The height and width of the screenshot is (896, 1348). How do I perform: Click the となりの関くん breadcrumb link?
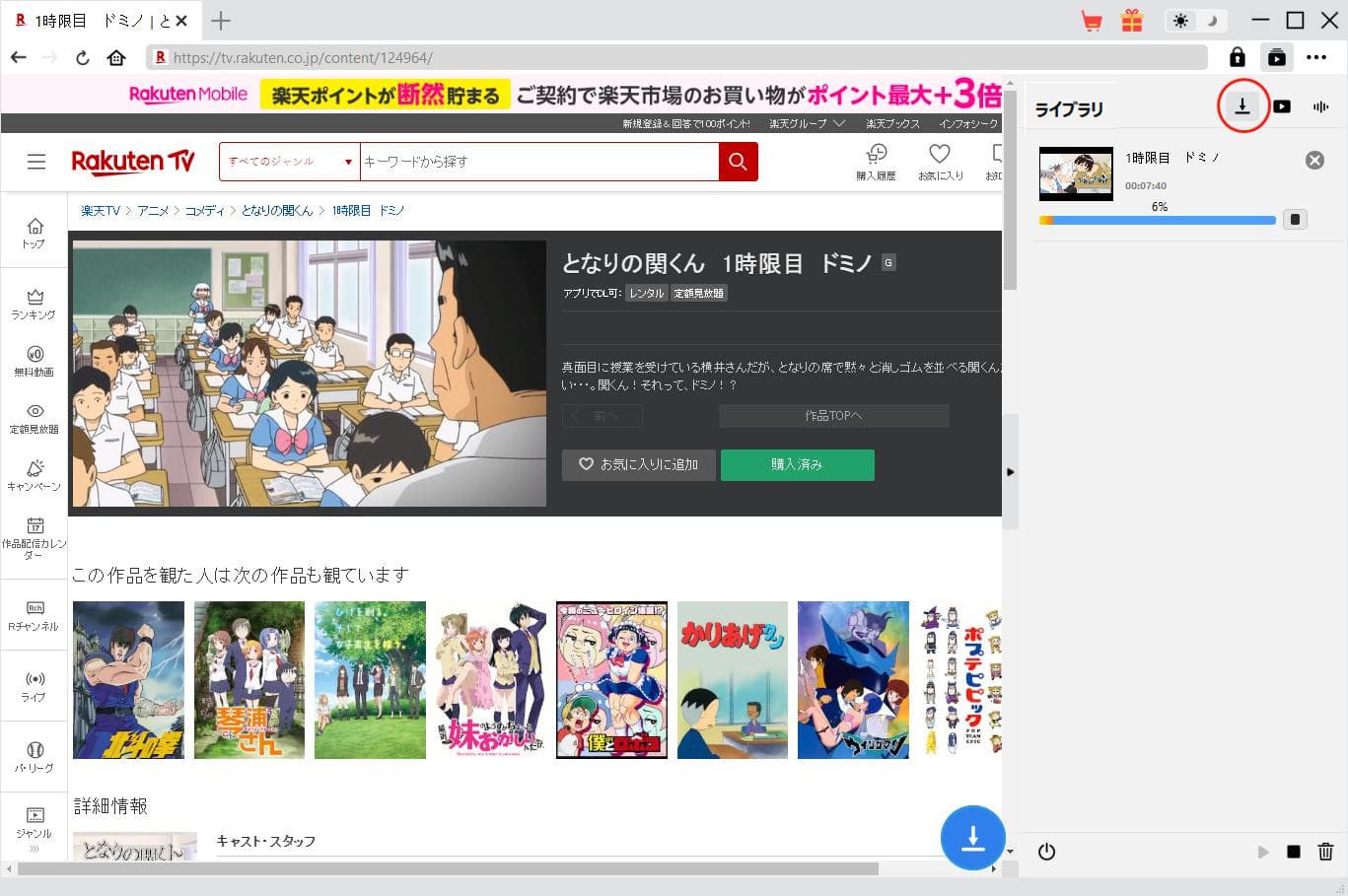(277, 211)
